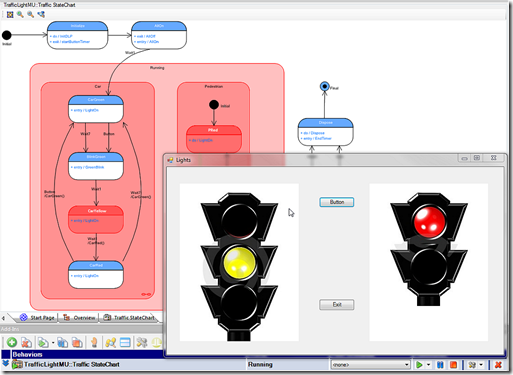
Task: Click the zoom-out magnifier with blue lens
Action: click(x=31, y=14)
